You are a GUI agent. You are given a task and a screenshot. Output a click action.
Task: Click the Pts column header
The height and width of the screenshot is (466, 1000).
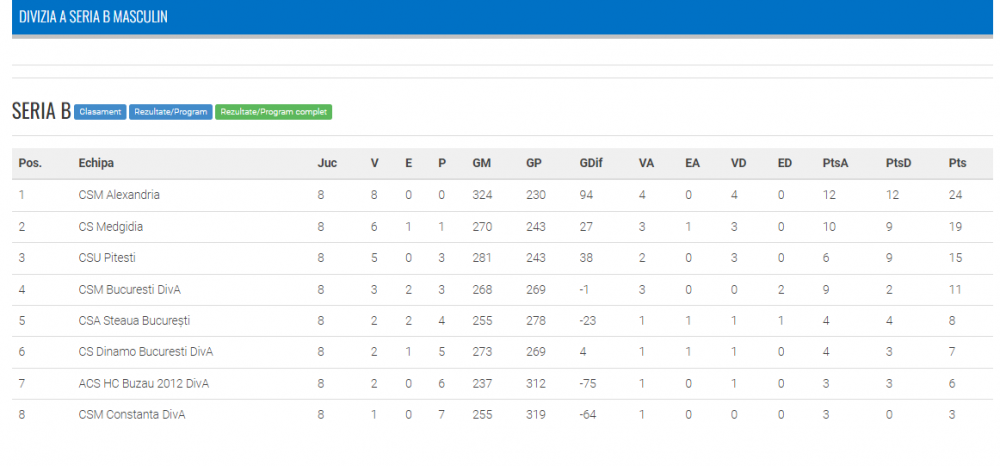point(957,163)
